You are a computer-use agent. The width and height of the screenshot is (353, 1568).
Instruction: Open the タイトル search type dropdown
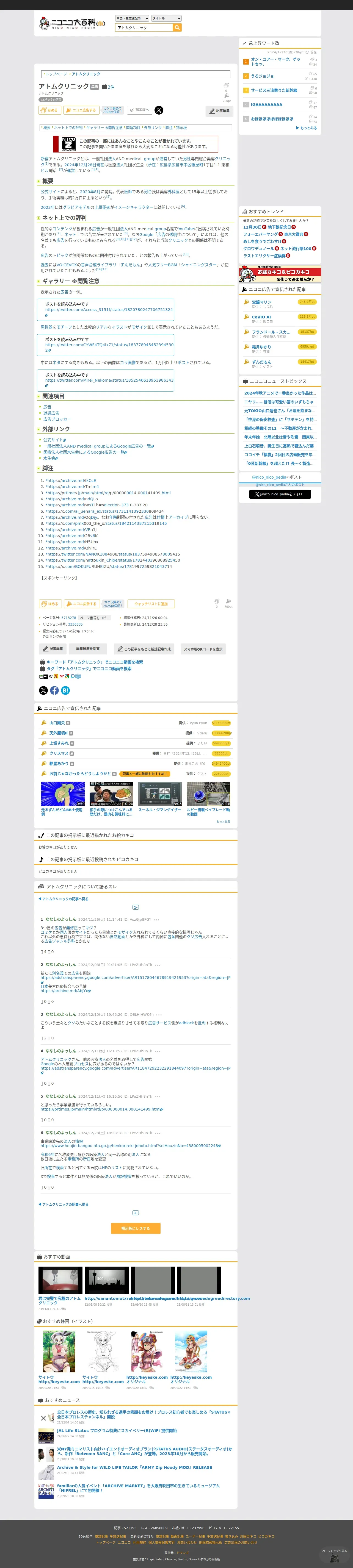tap(166, 18)
